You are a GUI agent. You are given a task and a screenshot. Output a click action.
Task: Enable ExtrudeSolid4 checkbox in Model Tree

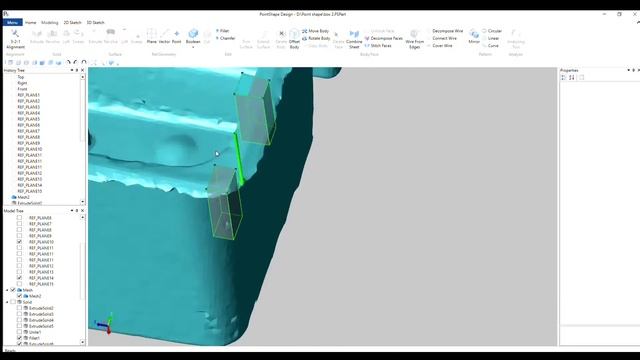[19, 320]
